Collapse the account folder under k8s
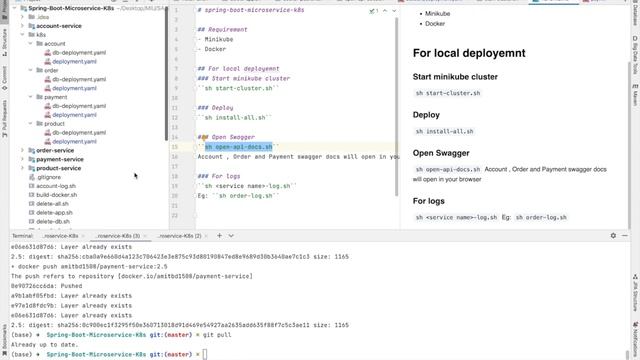 click(x=31, y=44)
